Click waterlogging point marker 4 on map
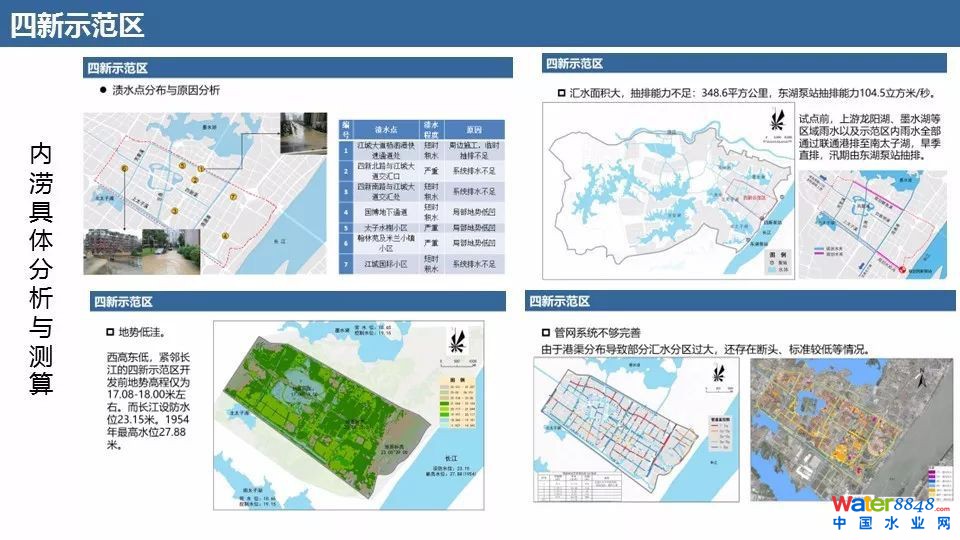This screenshot has width=960, height=540. pos(225,236)
